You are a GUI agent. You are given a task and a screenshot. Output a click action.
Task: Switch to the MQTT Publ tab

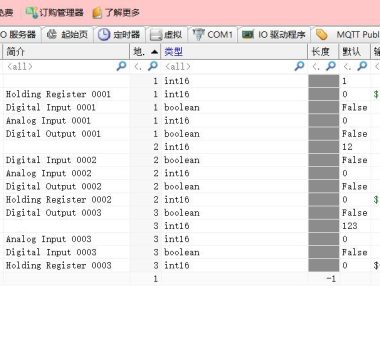click(x=347, y=34)
